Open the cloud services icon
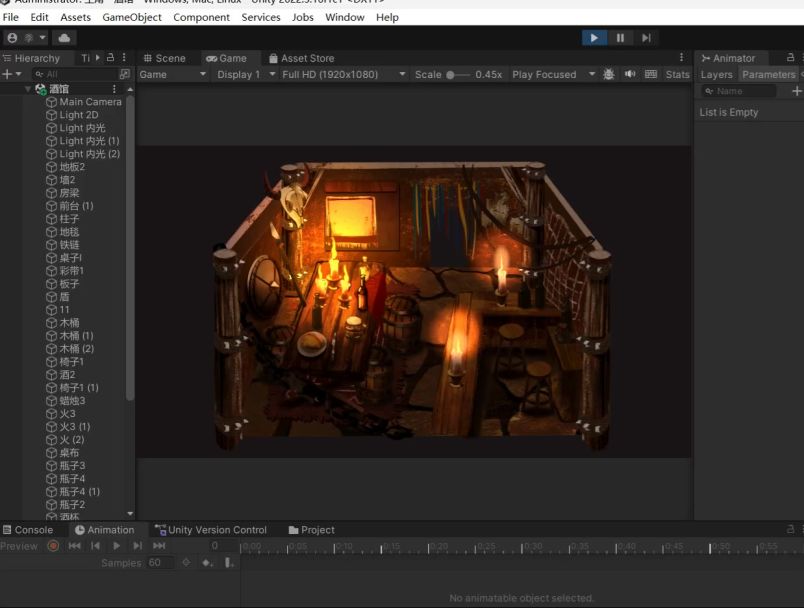The width and height of the screenshot is (804, 608). coord(64,38)
